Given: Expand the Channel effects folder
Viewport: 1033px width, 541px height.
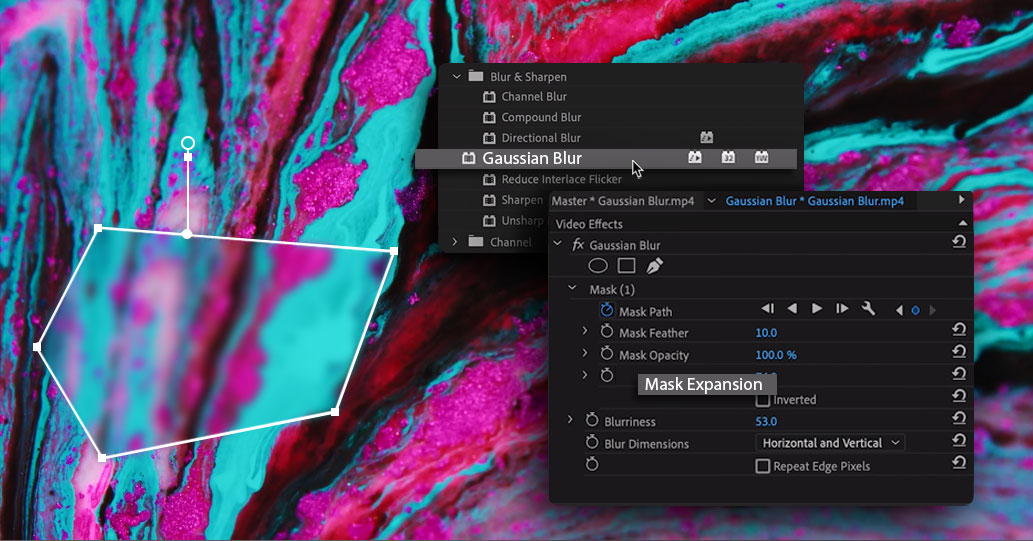Looking at the screenshot, I should pos(457,242).
